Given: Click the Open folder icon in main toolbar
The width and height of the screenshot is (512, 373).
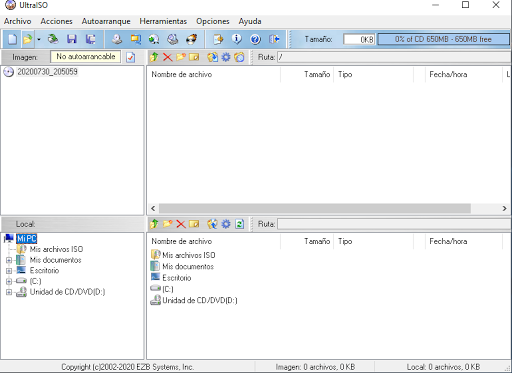Looking at the screenshot, I should (x=28, y=39).
